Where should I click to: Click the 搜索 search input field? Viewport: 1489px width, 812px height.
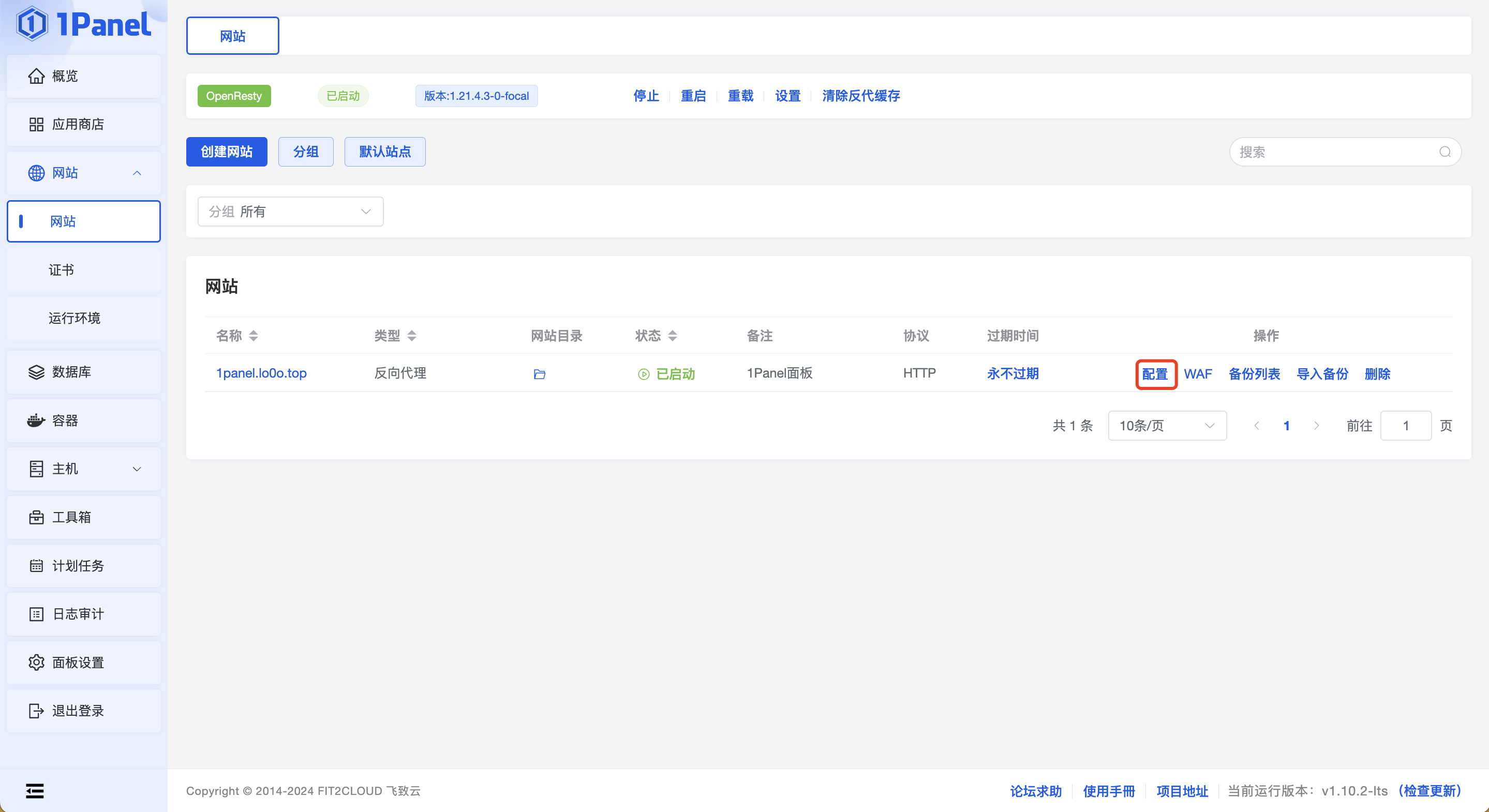[x=1345, y=152]
